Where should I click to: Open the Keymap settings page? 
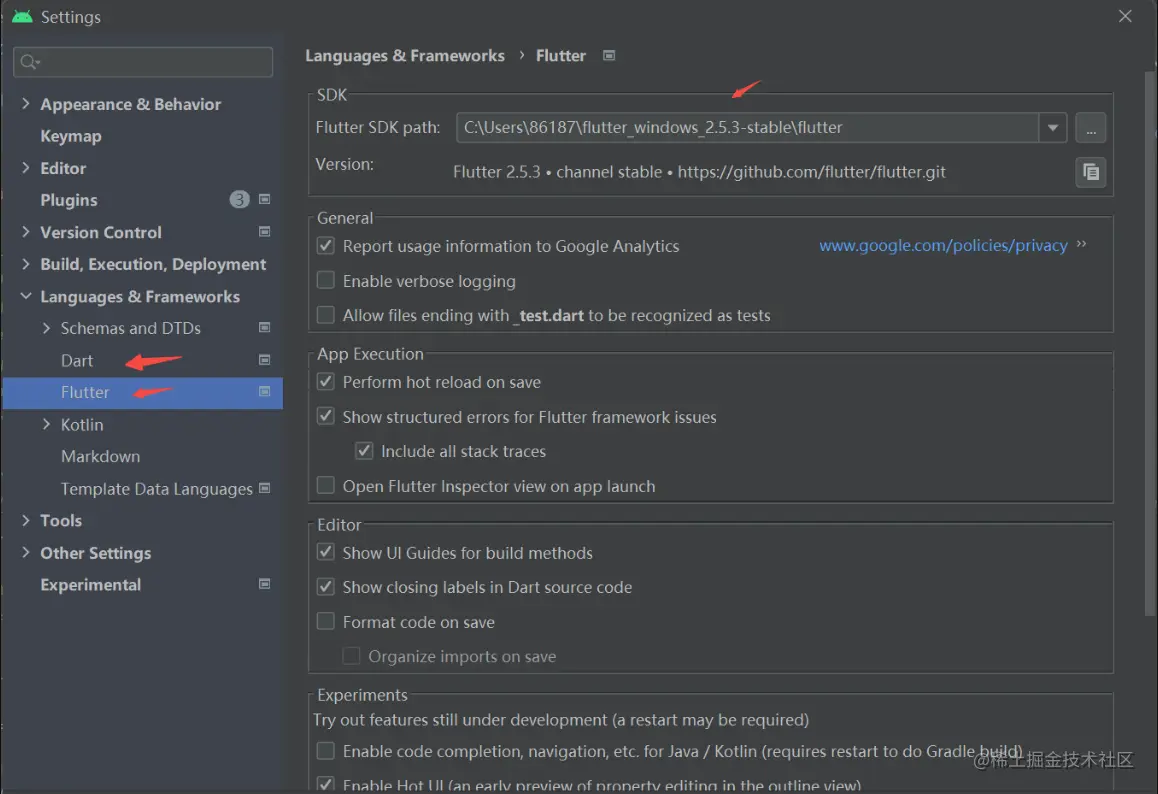[x=70, y=136]
